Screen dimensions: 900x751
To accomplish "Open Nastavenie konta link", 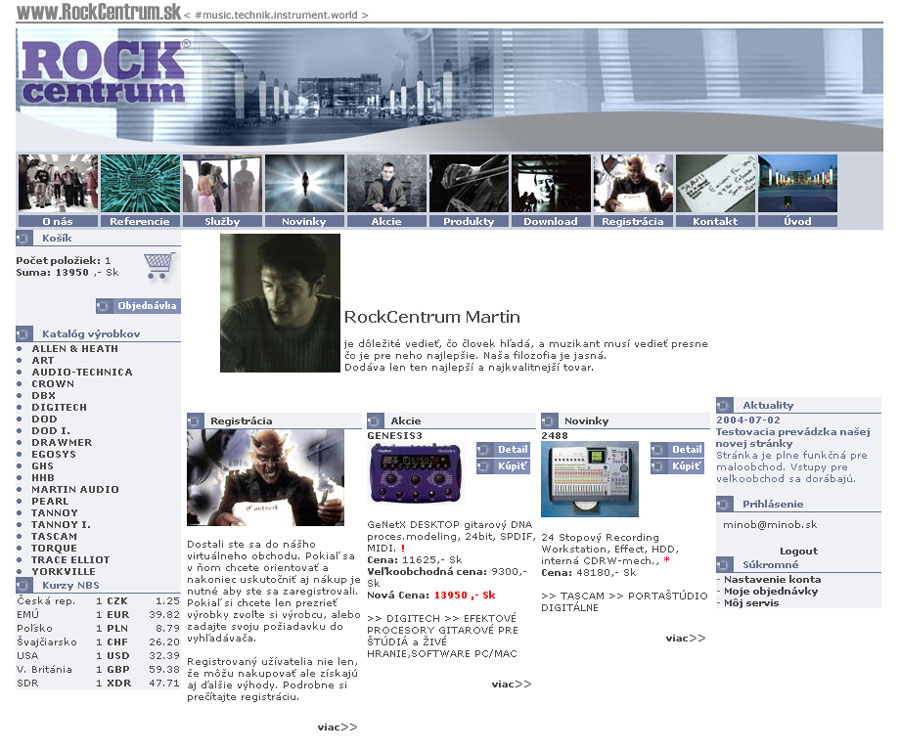I will tap(772, 580).
